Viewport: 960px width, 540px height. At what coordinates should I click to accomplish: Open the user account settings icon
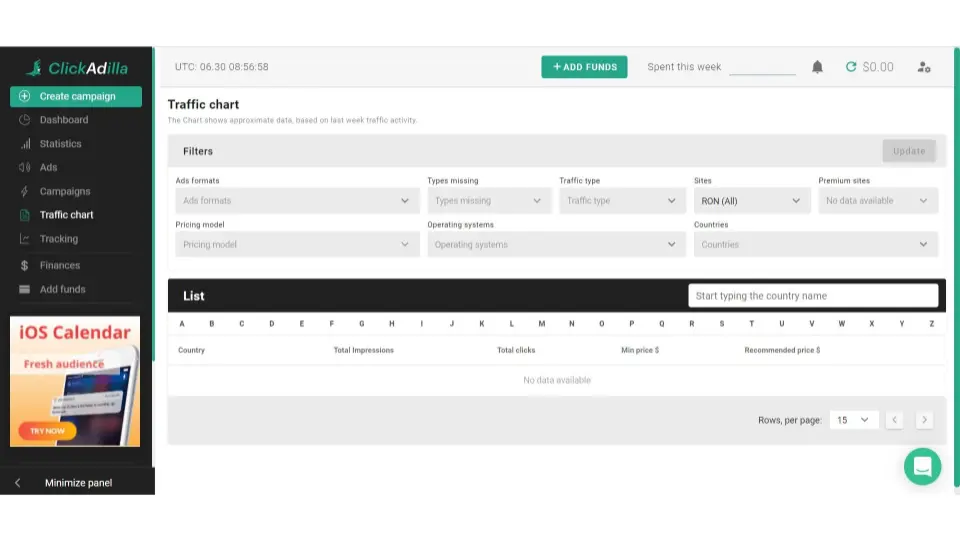[924, 67]
